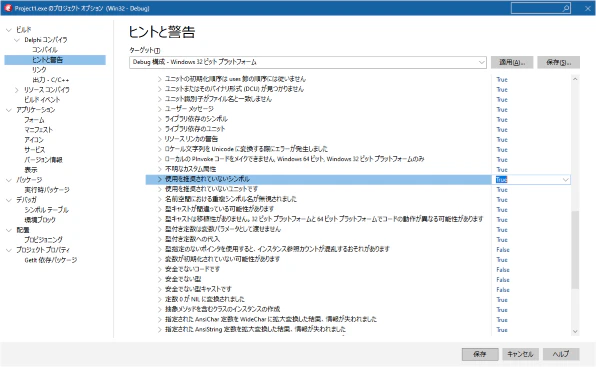The image size is (596, 367).
Task: Select GetIt 依存パッケージ tree item
Action: (x=51, y=260)
